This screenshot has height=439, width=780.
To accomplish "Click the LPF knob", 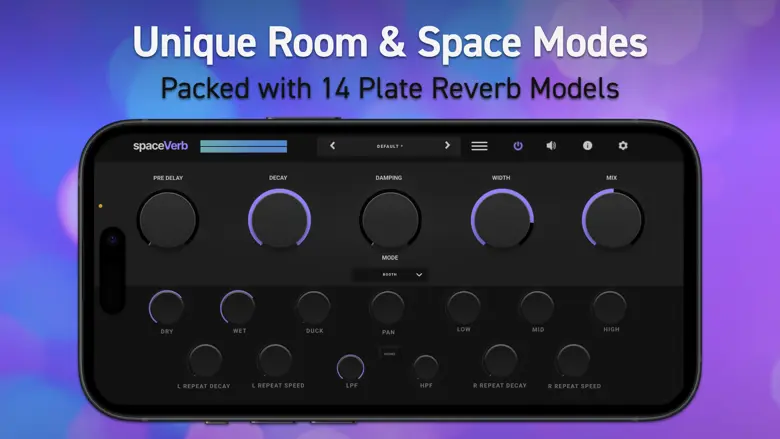I will (x=351, y=367).
